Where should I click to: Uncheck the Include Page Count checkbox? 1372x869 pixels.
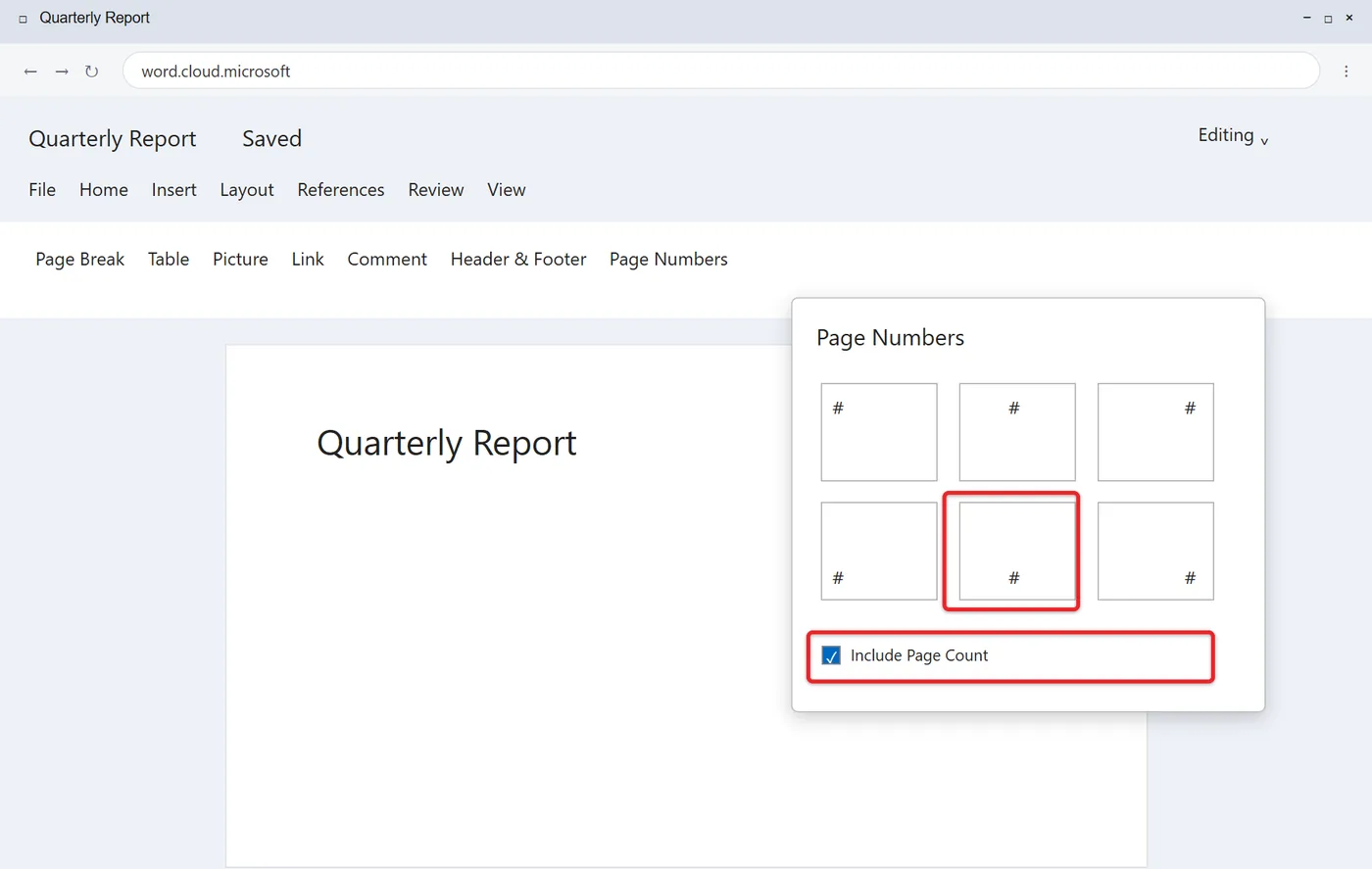click(x=831, y=656)
